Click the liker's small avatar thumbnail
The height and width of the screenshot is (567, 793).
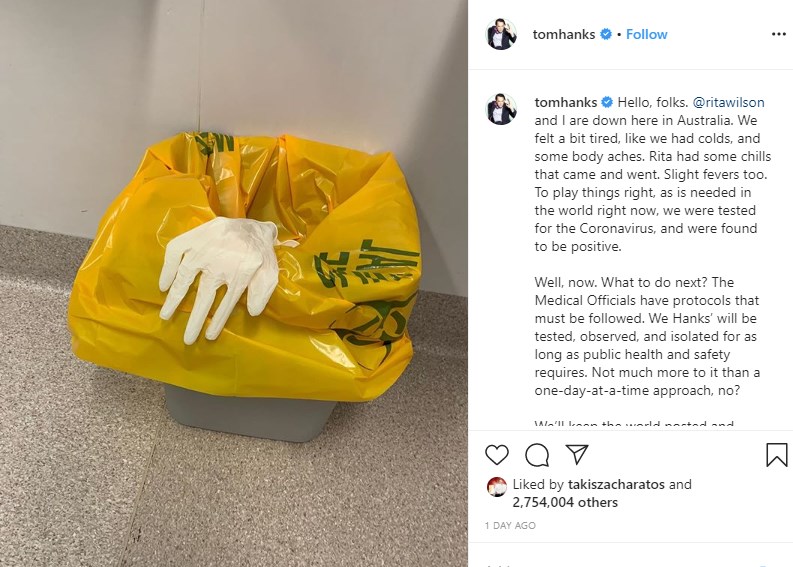pyautogui.click(x=497, y=487)
